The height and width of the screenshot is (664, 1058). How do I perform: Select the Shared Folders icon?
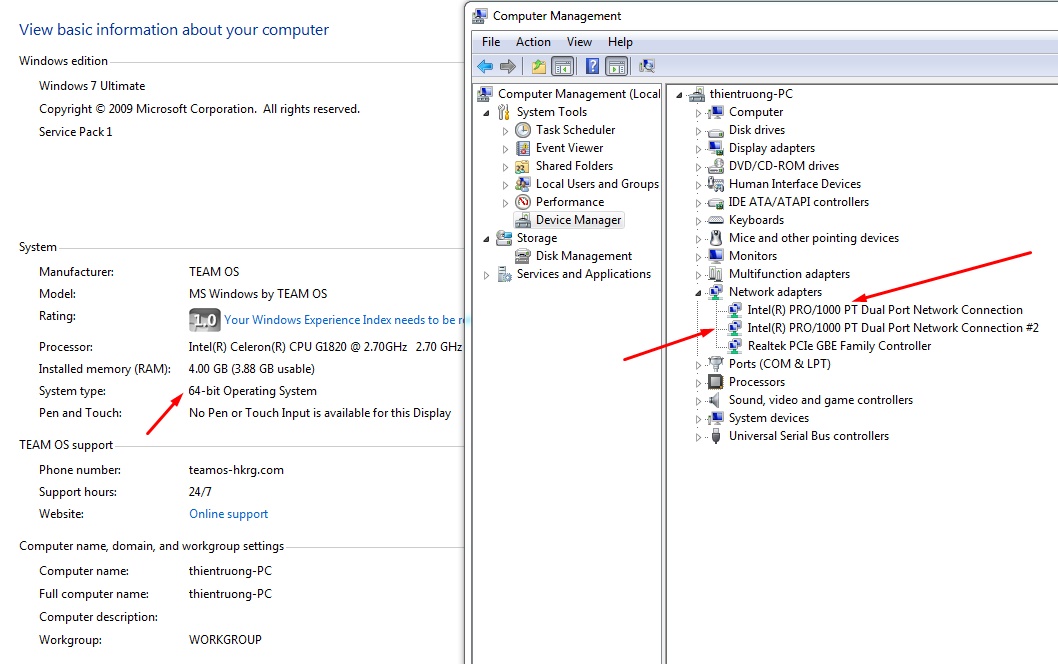[523, 166]
